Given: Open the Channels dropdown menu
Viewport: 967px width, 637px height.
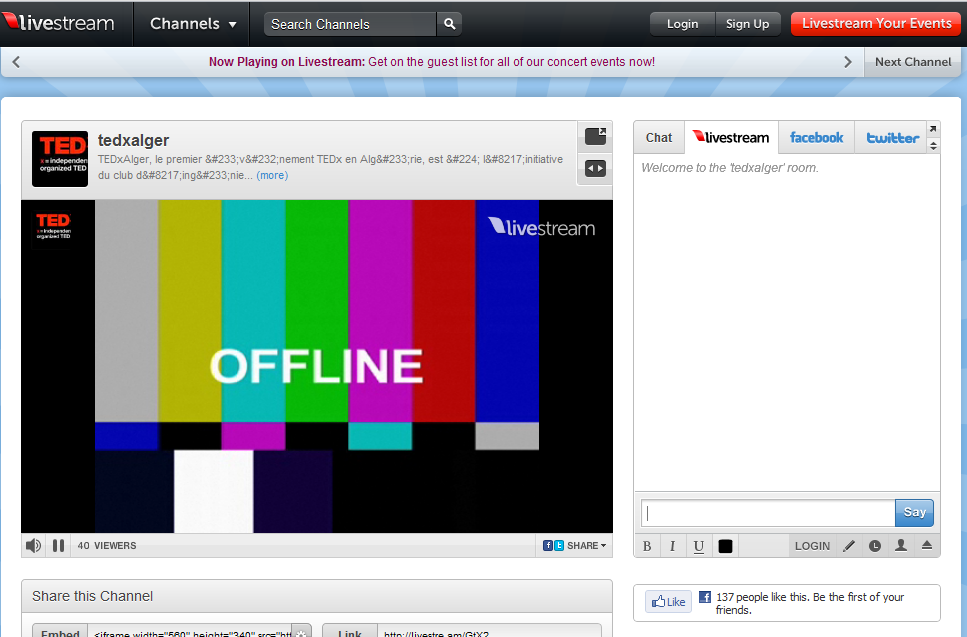Looking at the screenshot, I should coord(193,23).
